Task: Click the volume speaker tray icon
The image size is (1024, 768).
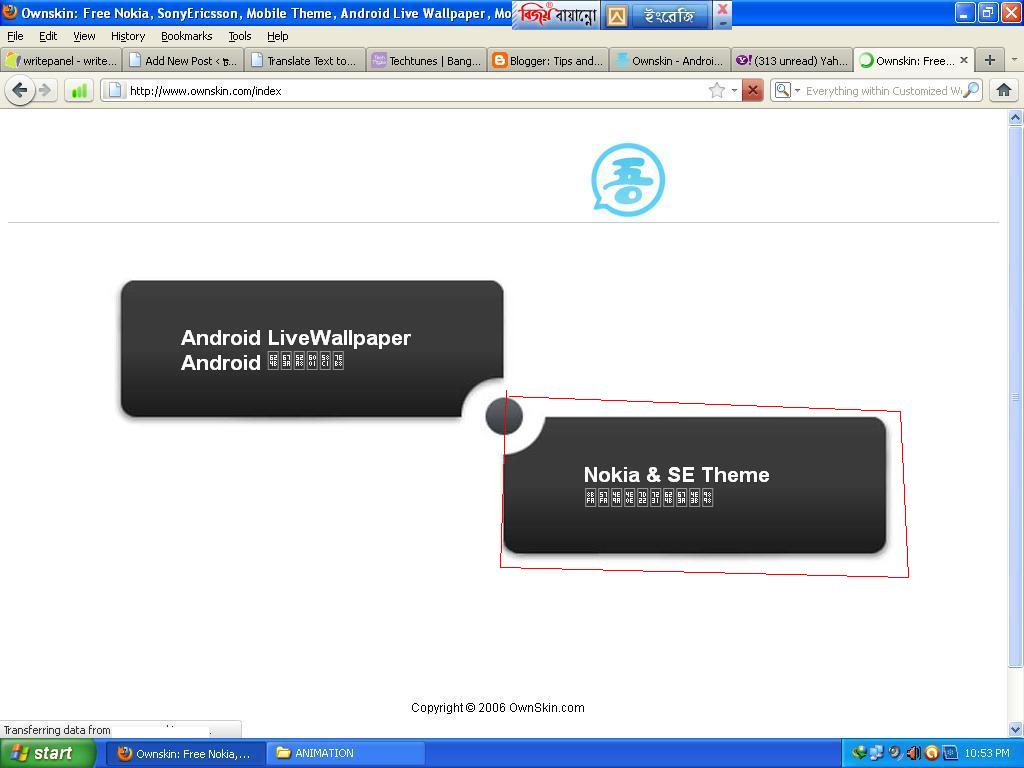Action: (x=913, y=753)
